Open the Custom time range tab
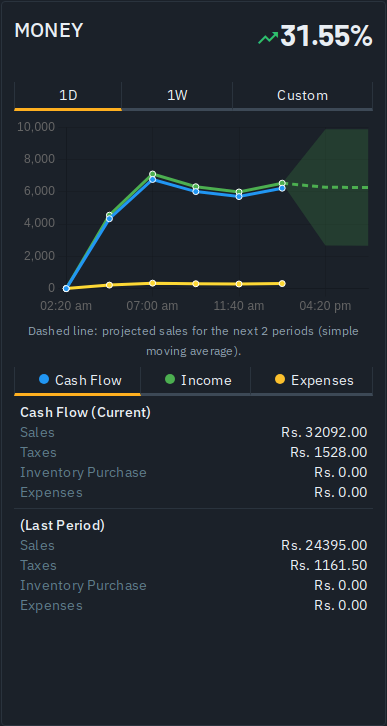Image resolution: width=387 pixels, height=726 pixels. [302, 96]
